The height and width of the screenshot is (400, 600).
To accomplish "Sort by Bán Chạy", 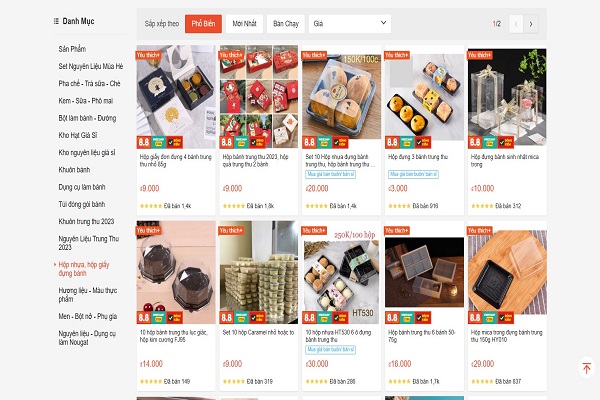I will pos(285,24).
